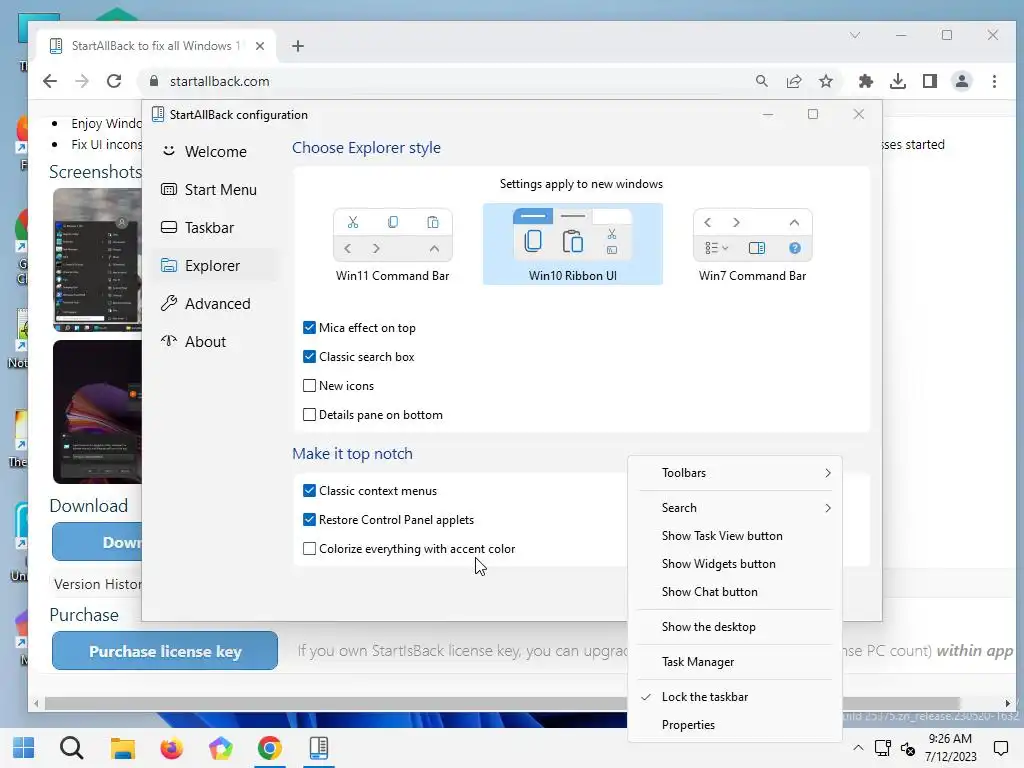Toggle Lock the taskbar option
The width and height of the screenshot is (1024, 768).
click(x=735, y=697)
